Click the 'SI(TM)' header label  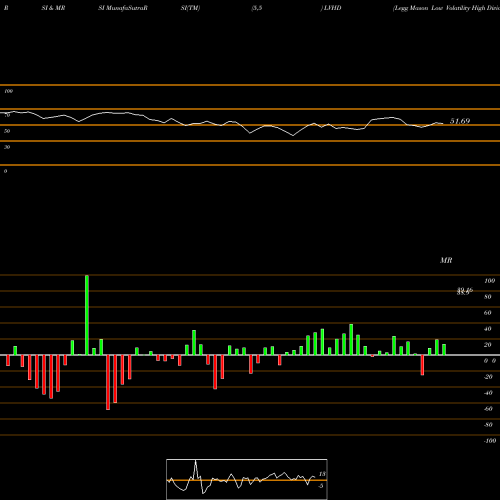pos(190,8)
